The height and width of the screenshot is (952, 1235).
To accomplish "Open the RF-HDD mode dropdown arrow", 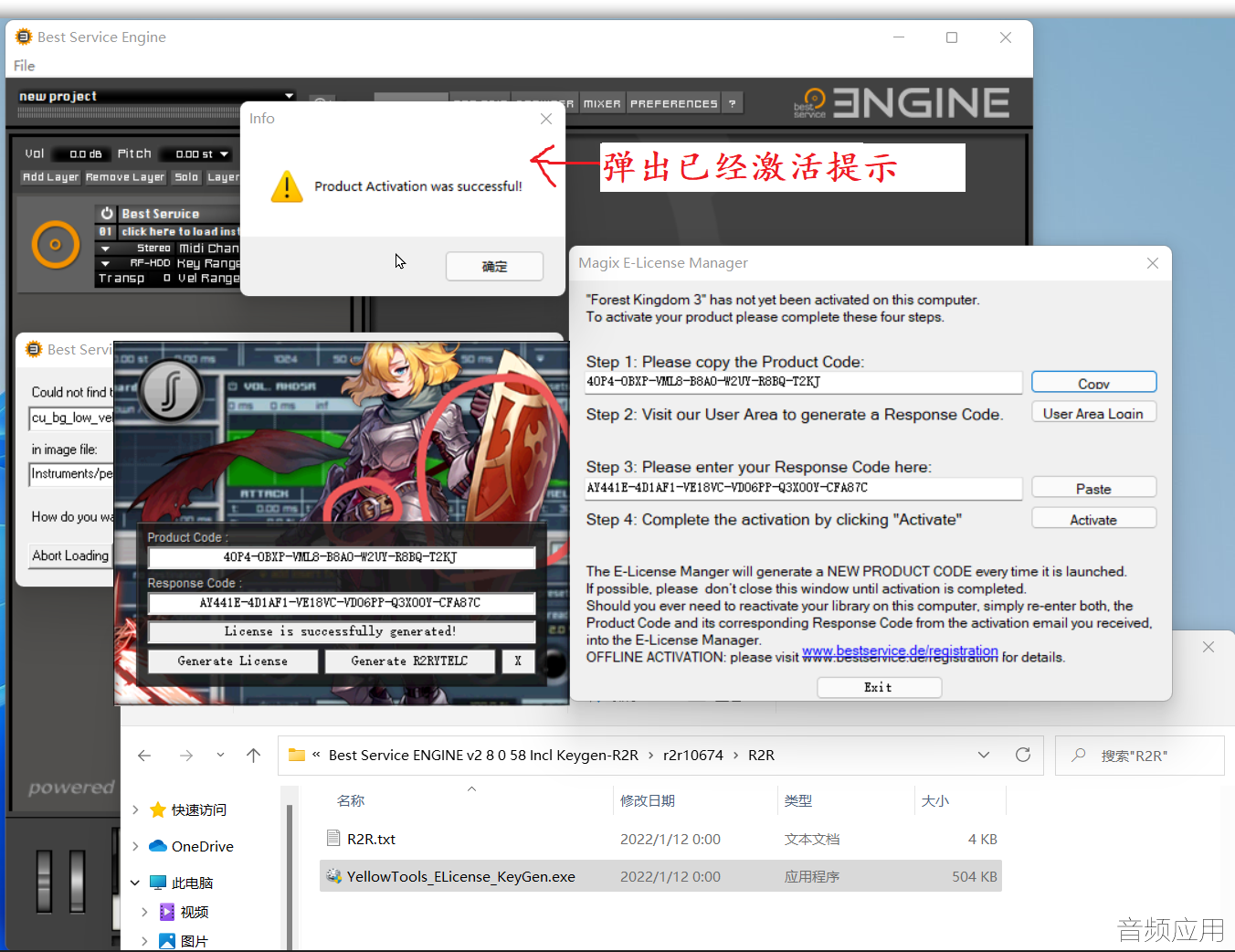I will tap(106, 263).
